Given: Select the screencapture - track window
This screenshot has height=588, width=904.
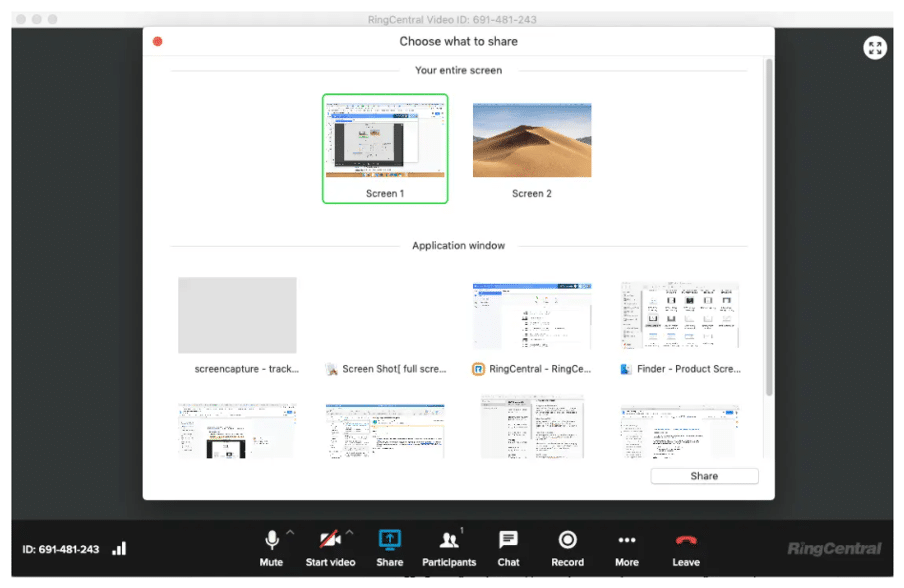Looking at the screenshot, I should tap(237, 315).
